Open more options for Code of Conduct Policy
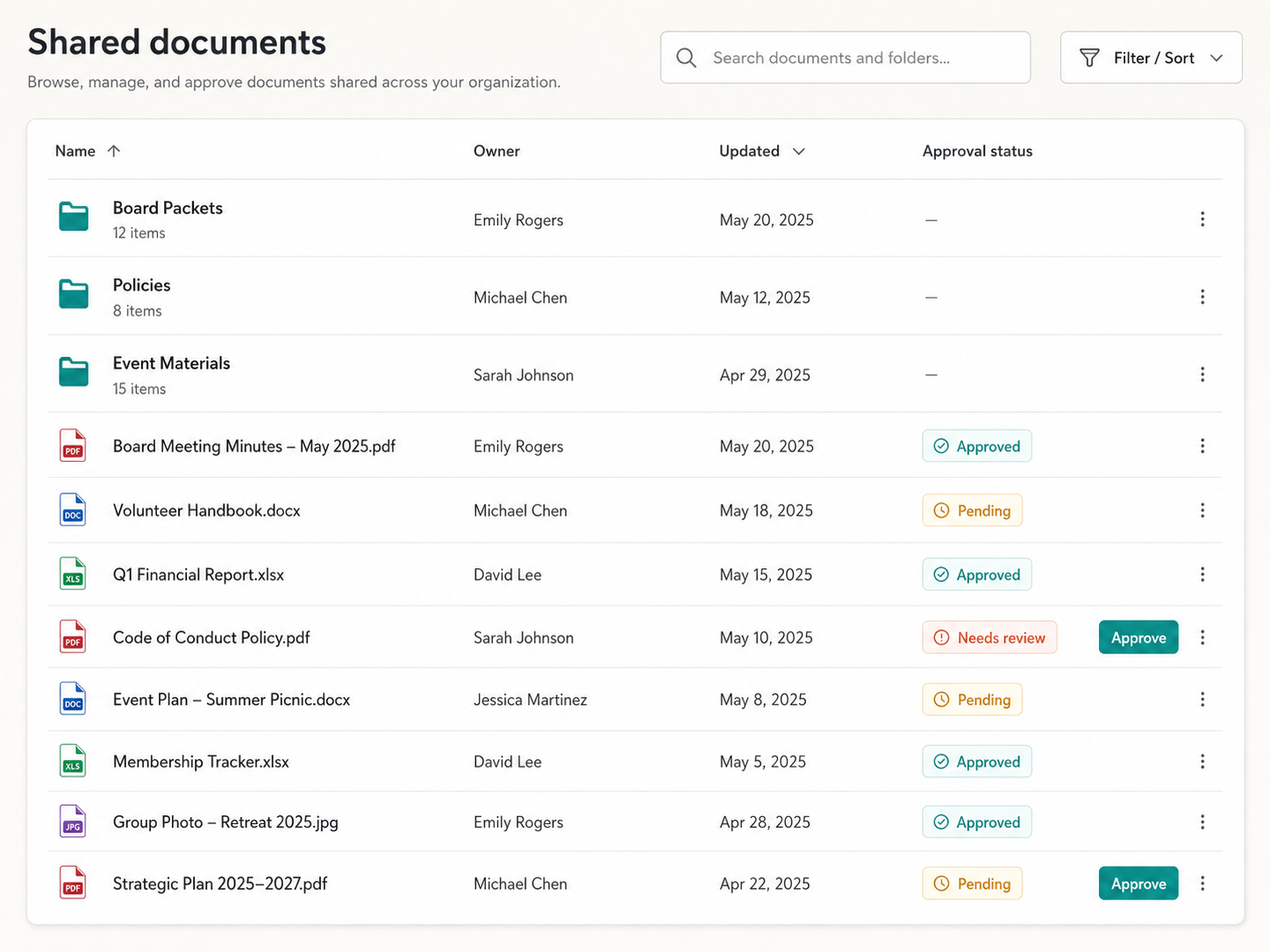The height and width of the screenshot is (952, 1270). pyautogui.click(x=1202, y=637)
